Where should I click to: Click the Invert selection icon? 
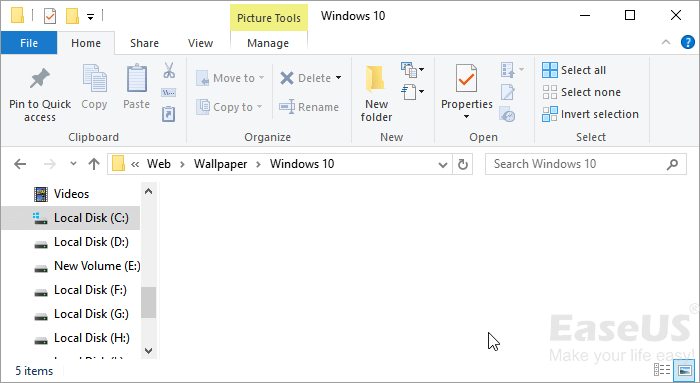550,114
